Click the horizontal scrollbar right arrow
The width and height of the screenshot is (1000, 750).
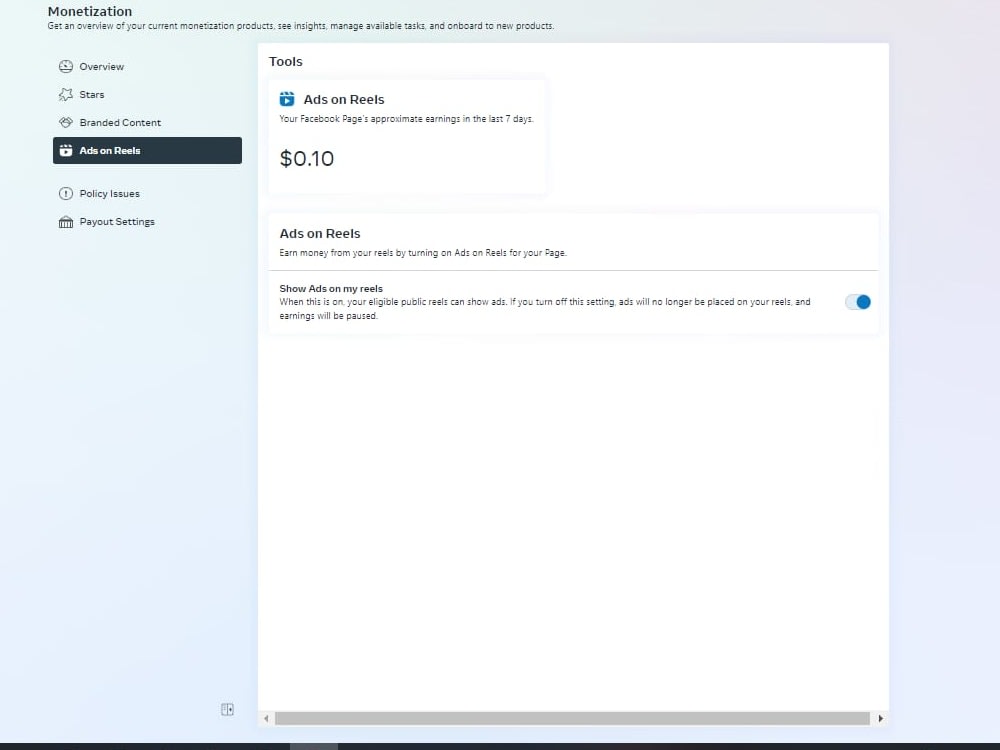click(x=881, y=719)
